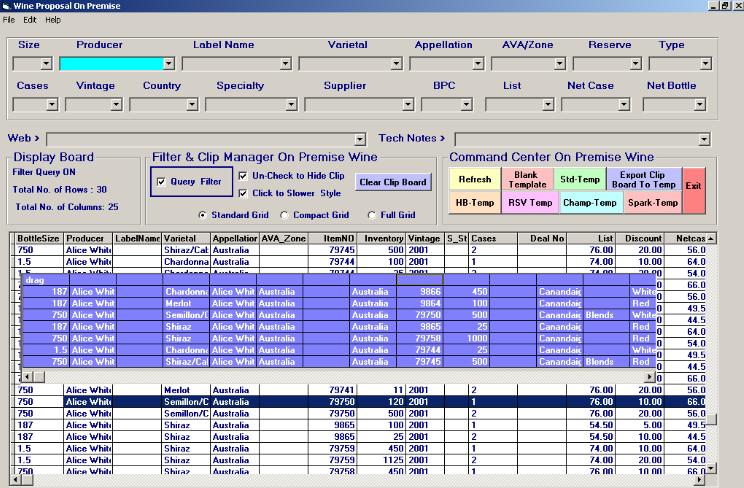The image size is (744, 488).
Task: Expand the Cases dropdown
Action: [x=52, y=104]
